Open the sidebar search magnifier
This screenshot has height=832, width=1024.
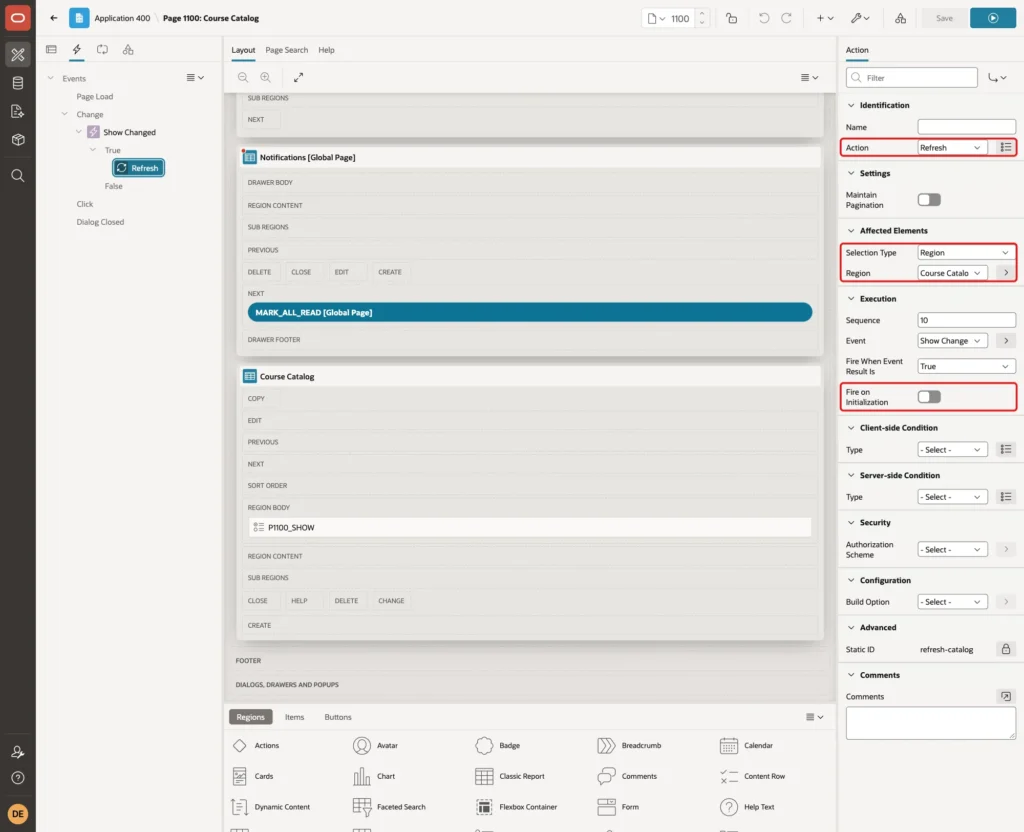[x=18, y=175]
